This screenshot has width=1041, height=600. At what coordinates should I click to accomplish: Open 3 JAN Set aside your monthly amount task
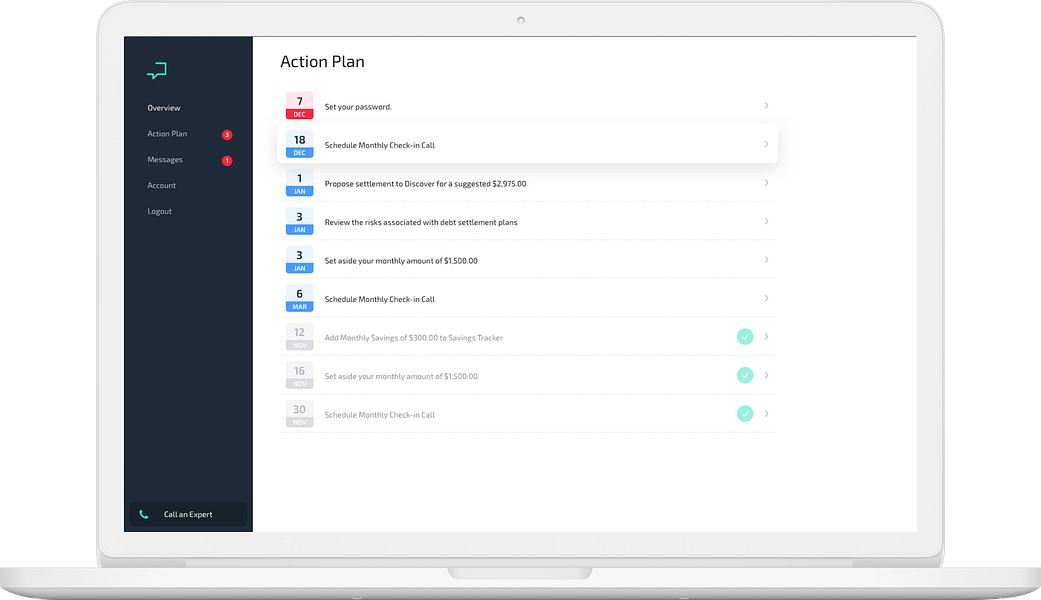pos(401,260)
